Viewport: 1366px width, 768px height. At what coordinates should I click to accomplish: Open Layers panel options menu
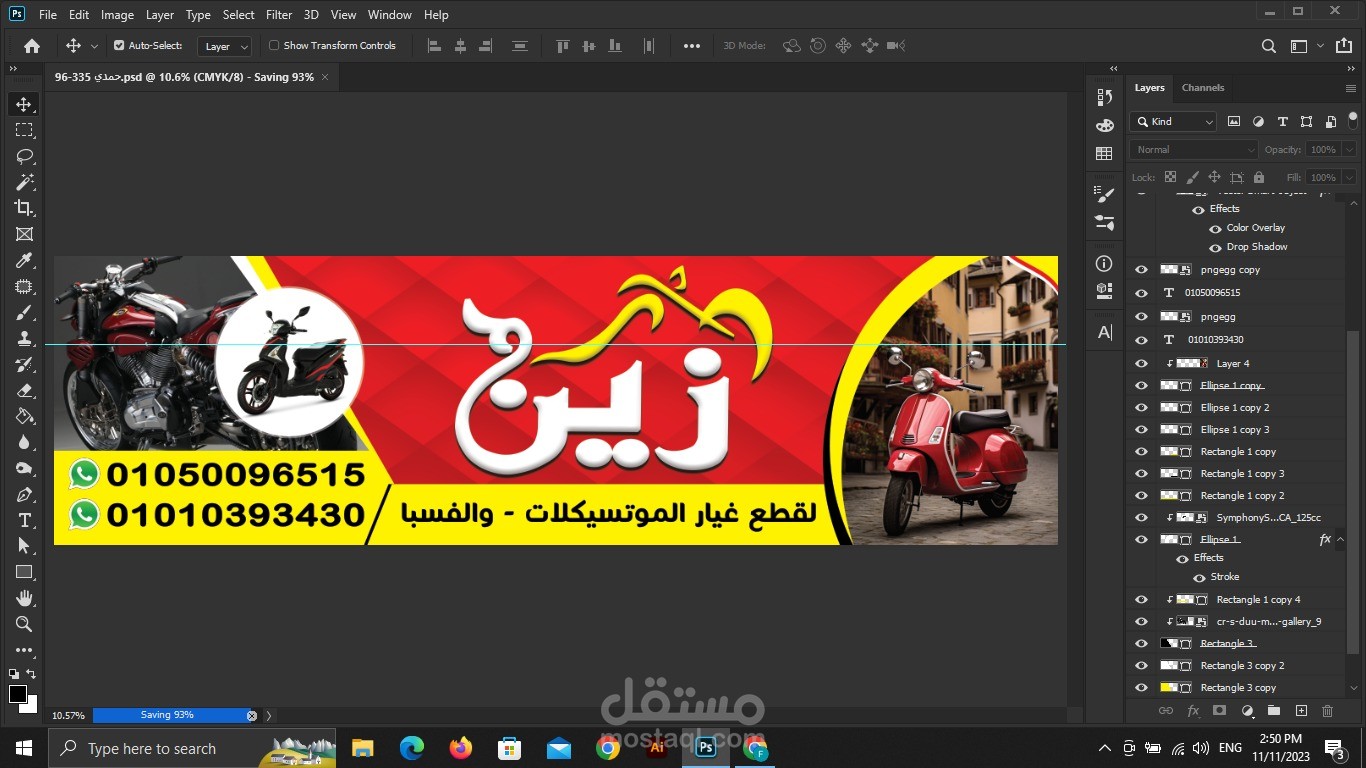1350,88
